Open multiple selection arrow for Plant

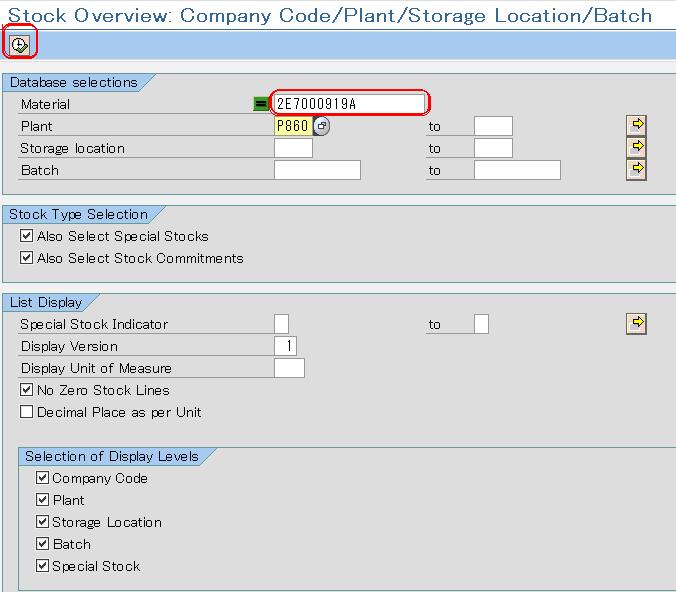pos(636,125)
